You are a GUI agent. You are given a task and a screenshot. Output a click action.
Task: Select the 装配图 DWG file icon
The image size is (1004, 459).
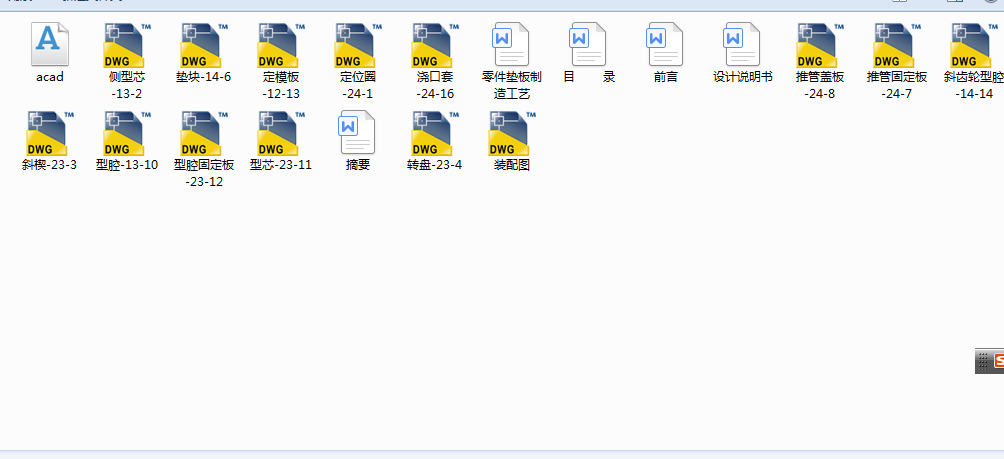pos(511,133)
